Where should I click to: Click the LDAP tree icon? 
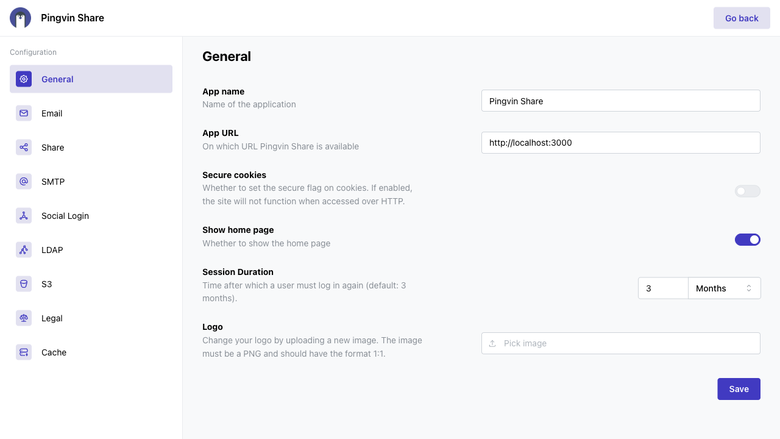click(x=23, y=250)
